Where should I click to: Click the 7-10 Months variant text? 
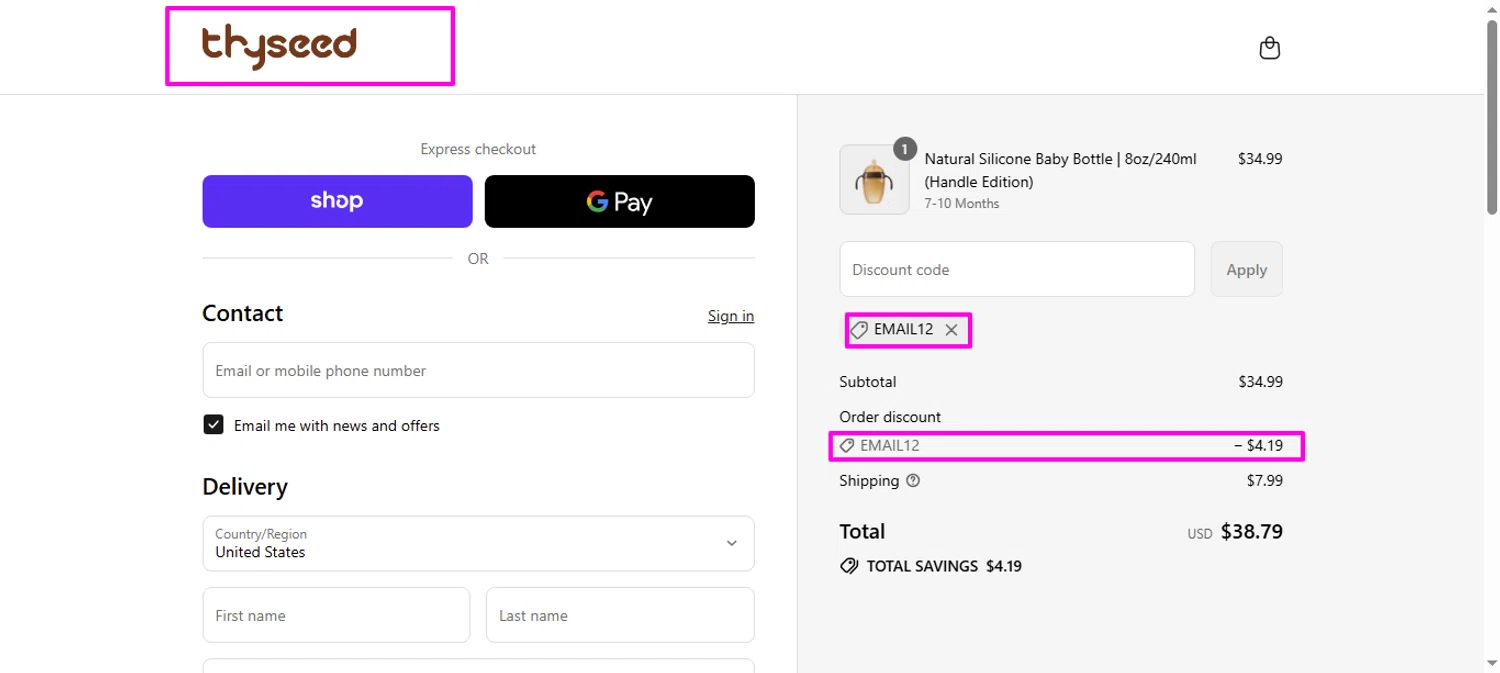coord(961,203)
